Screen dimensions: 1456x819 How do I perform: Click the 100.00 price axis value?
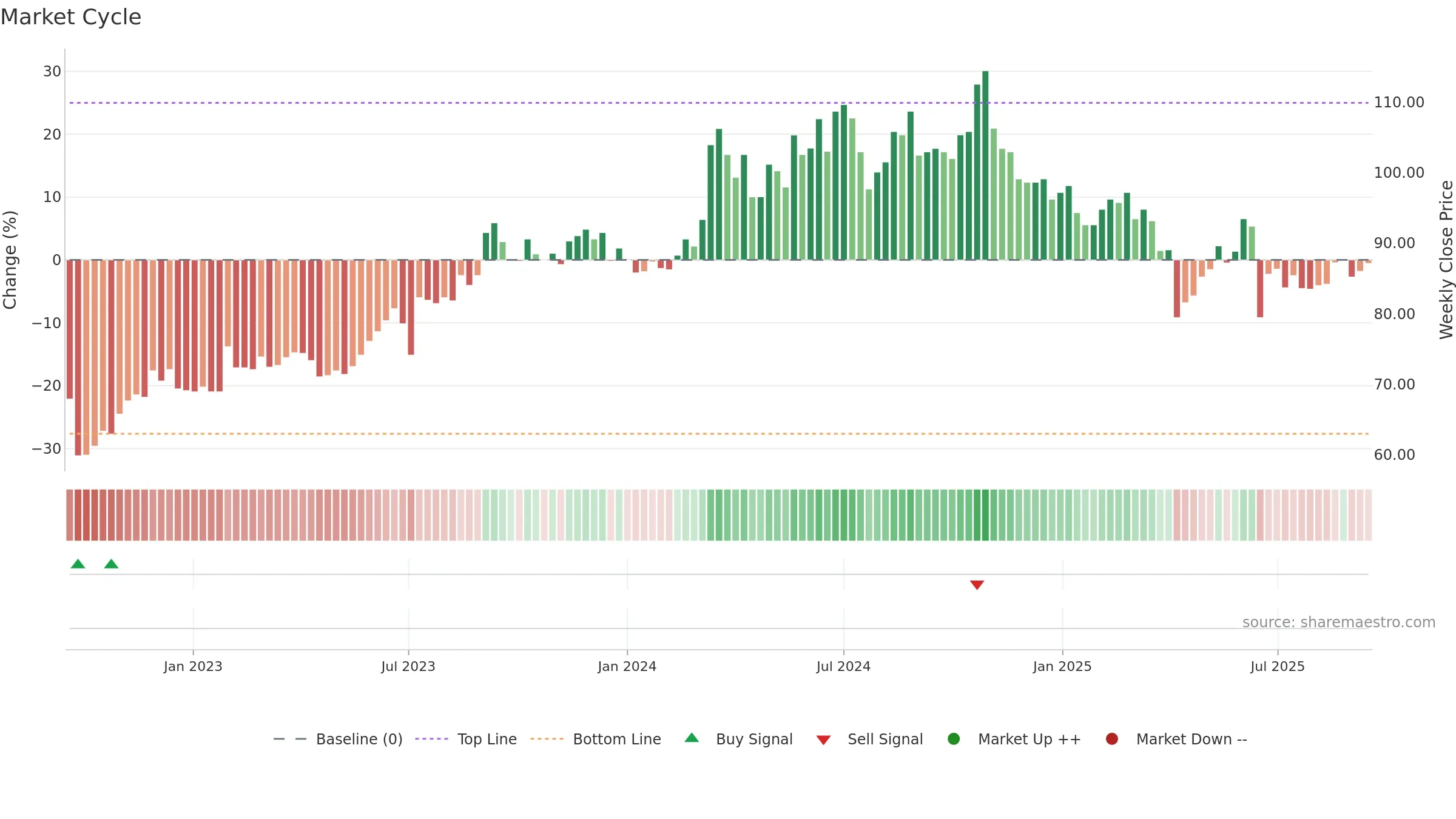point(1399,173)
